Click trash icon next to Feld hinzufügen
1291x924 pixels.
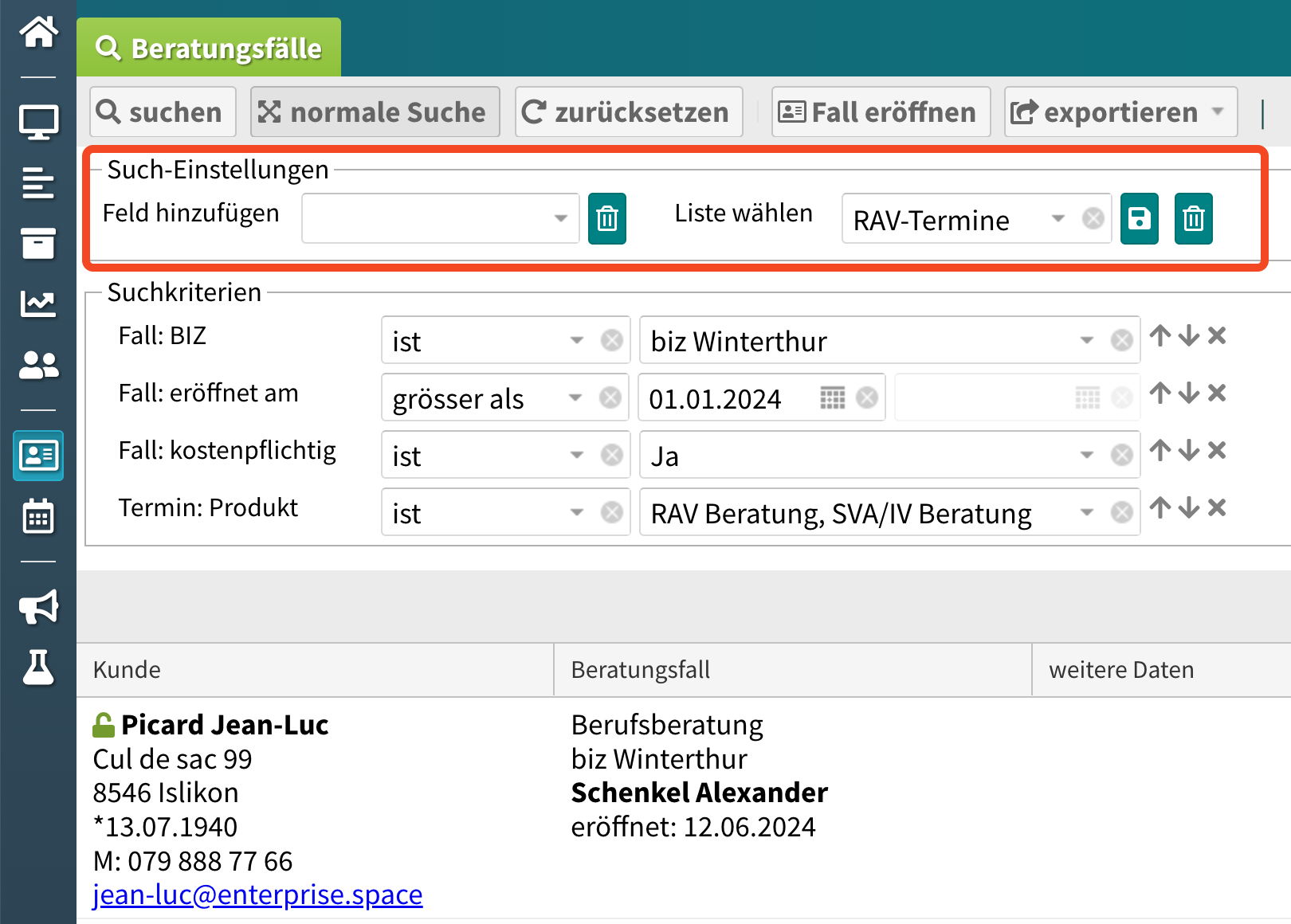607,218
